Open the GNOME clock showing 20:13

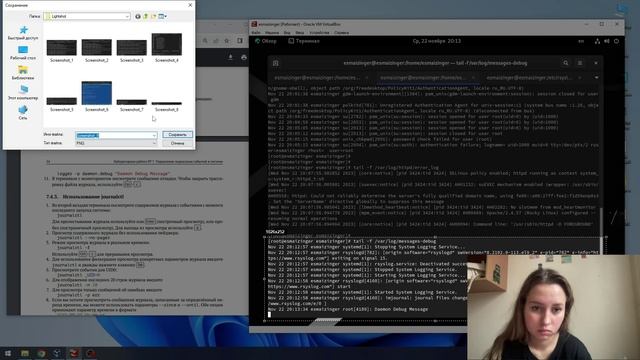click(436, 41)
